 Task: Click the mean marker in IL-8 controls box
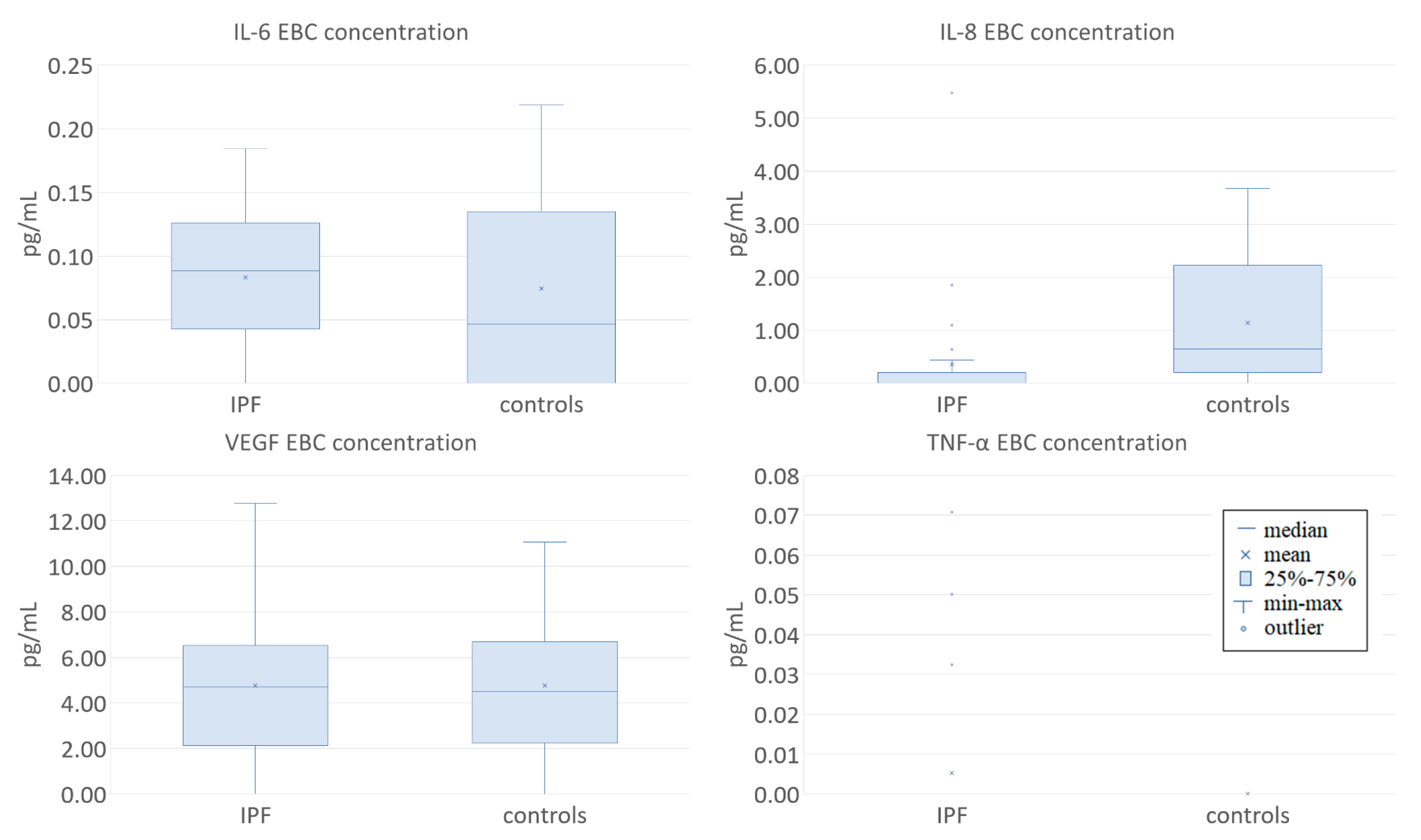[1248, 323]
